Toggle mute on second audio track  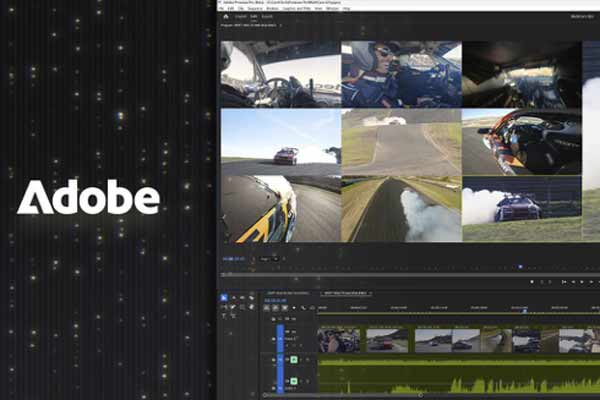[x=294, y=381]
